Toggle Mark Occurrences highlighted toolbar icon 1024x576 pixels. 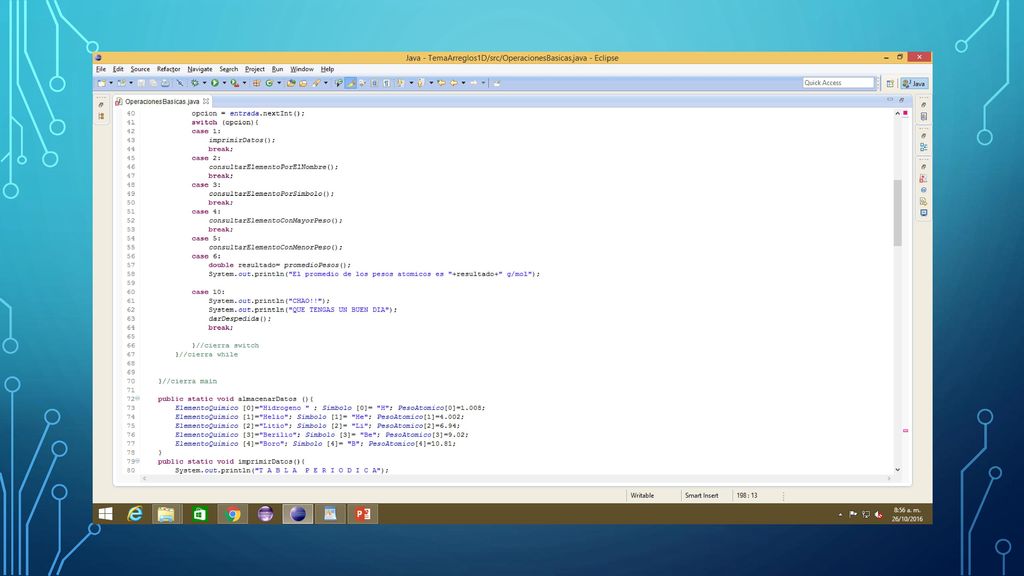click(x=350, y=83)
